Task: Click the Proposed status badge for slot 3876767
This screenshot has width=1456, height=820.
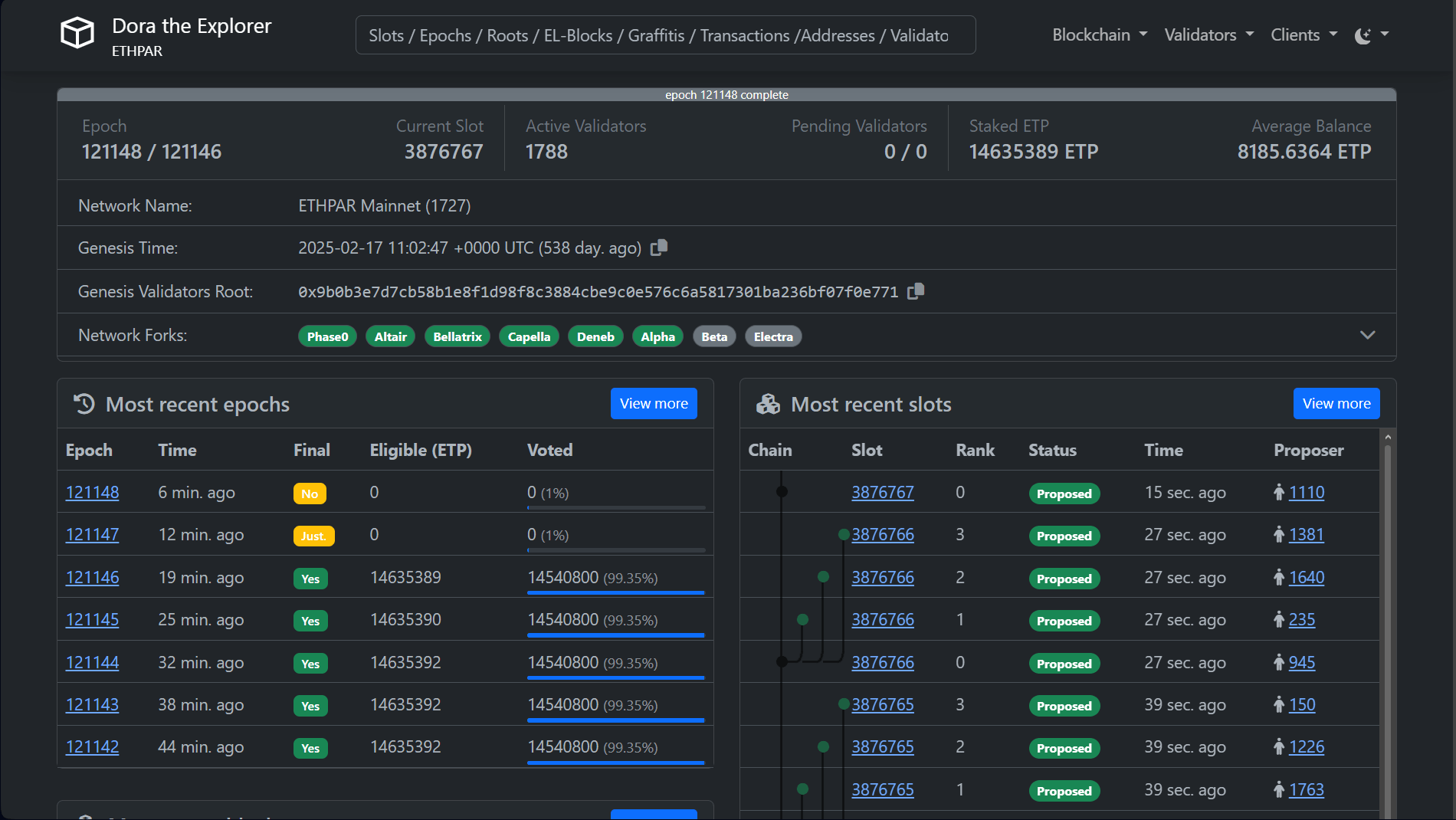Action: (1064, 494)
